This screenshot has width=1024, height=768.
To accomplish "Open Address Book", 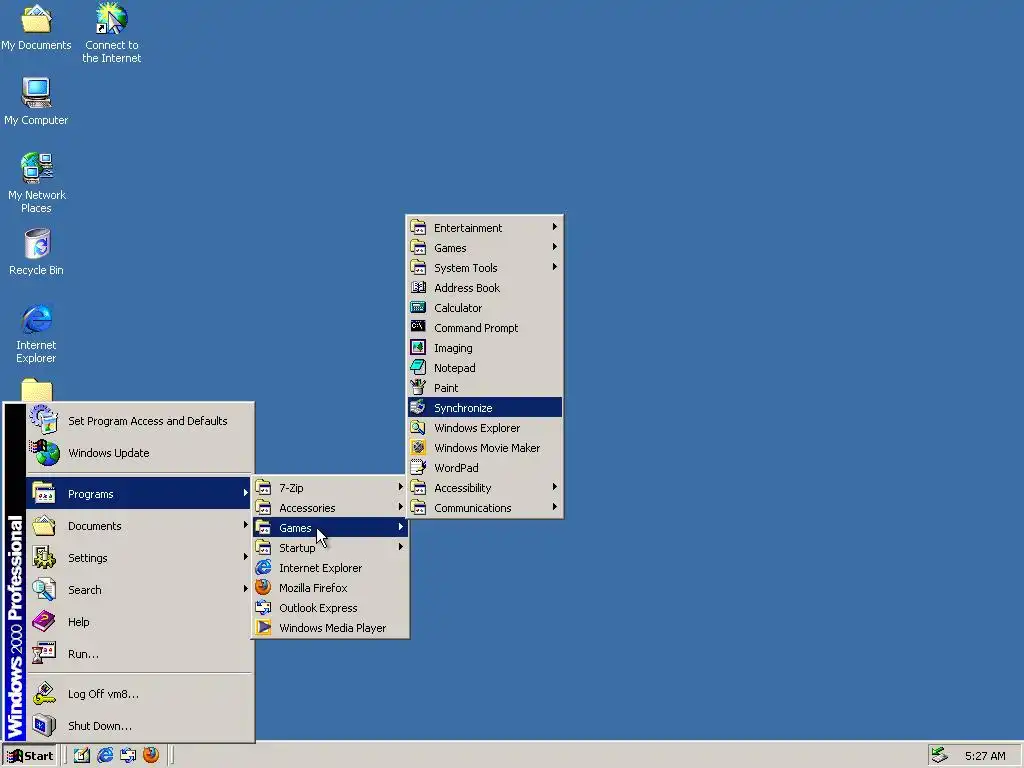I will (485, 288).
